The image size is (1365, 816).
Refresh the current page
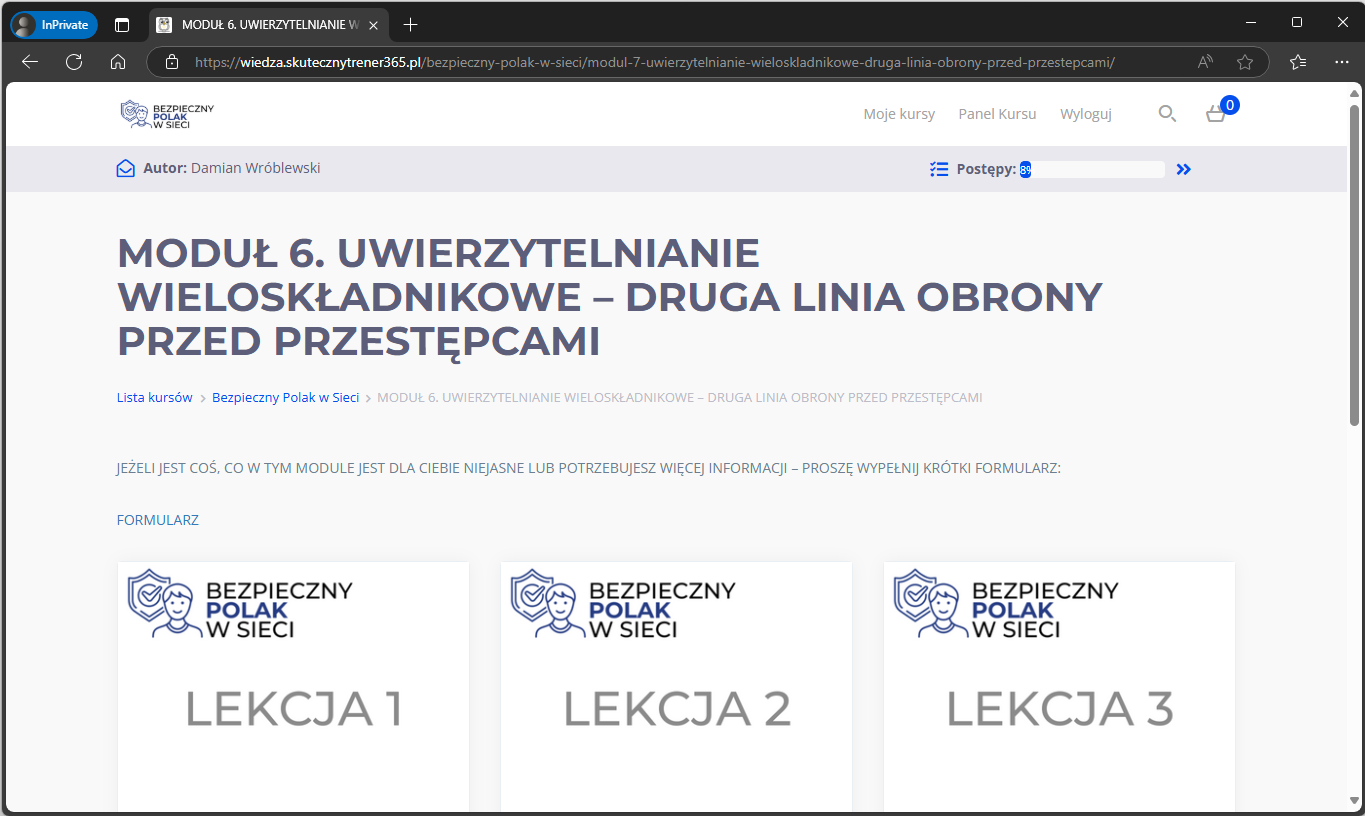tap(74, 62)
